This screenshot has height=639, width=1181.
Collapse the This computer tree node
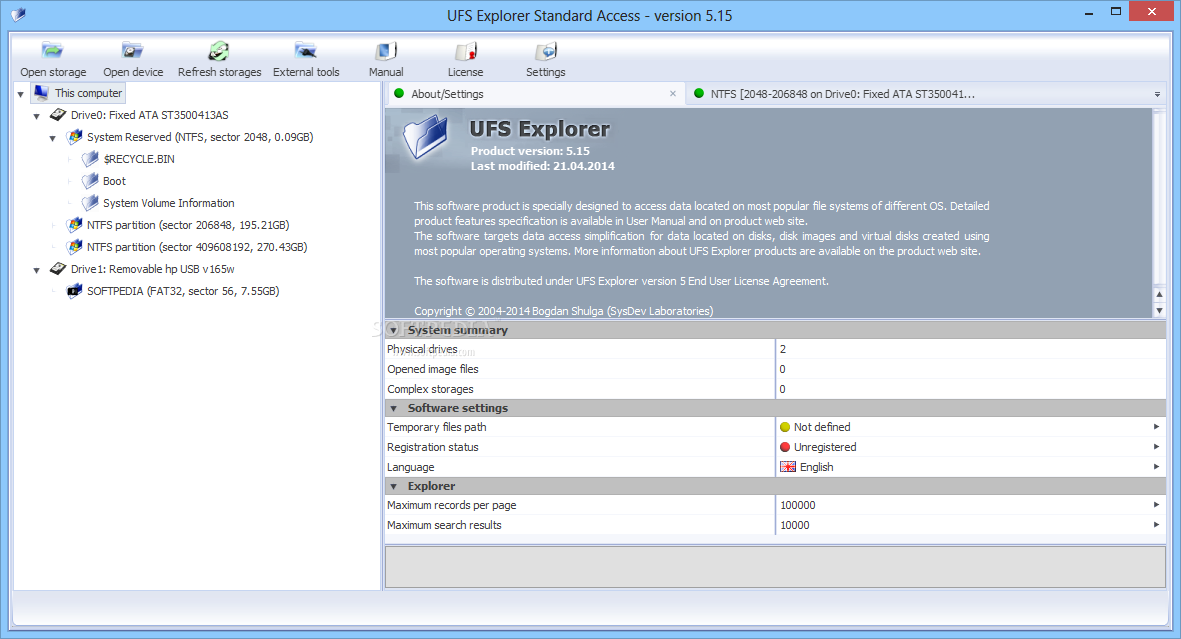pos(21,94)
